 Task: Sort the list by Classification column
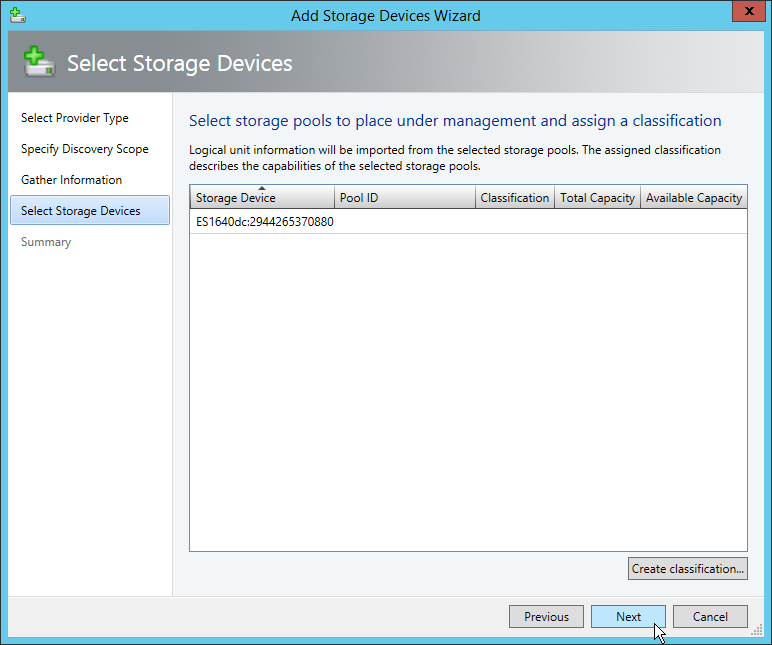(514, 198)
